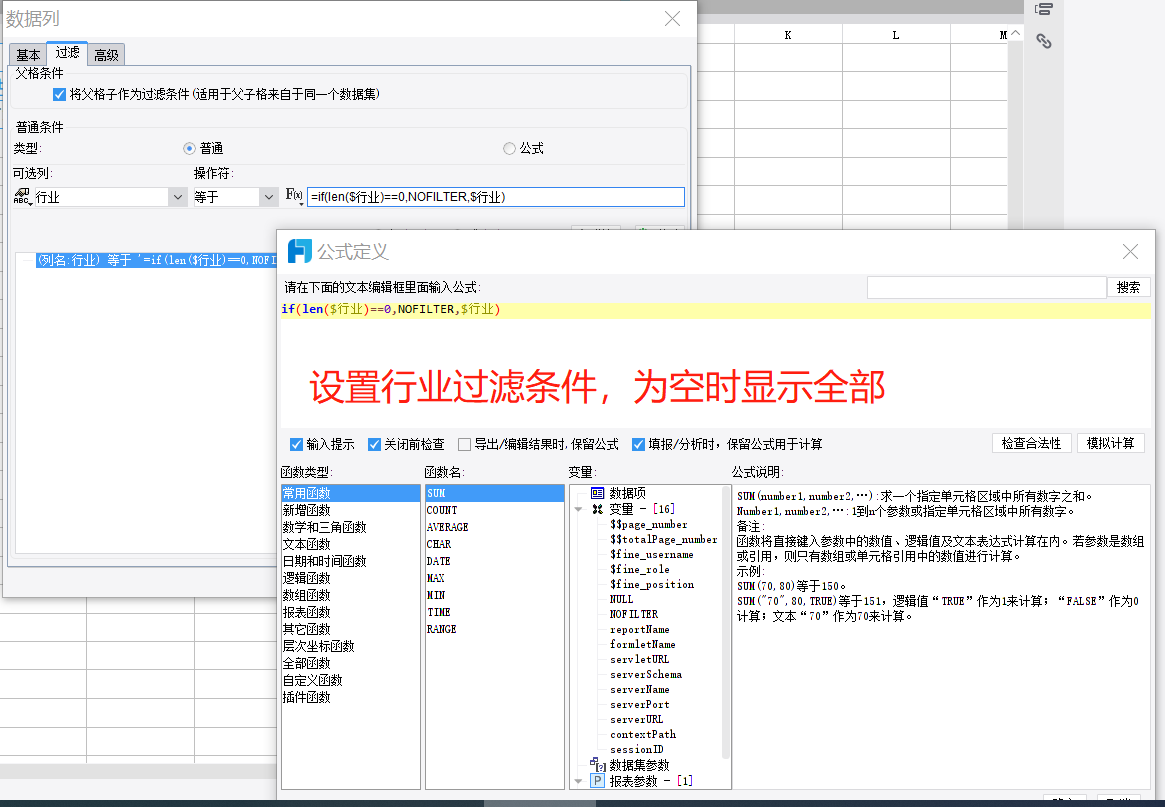Open the 可选列 行业 dropdown
Image resolution: width=1165 pixels, height=807 pixels.
click(178, 197)
